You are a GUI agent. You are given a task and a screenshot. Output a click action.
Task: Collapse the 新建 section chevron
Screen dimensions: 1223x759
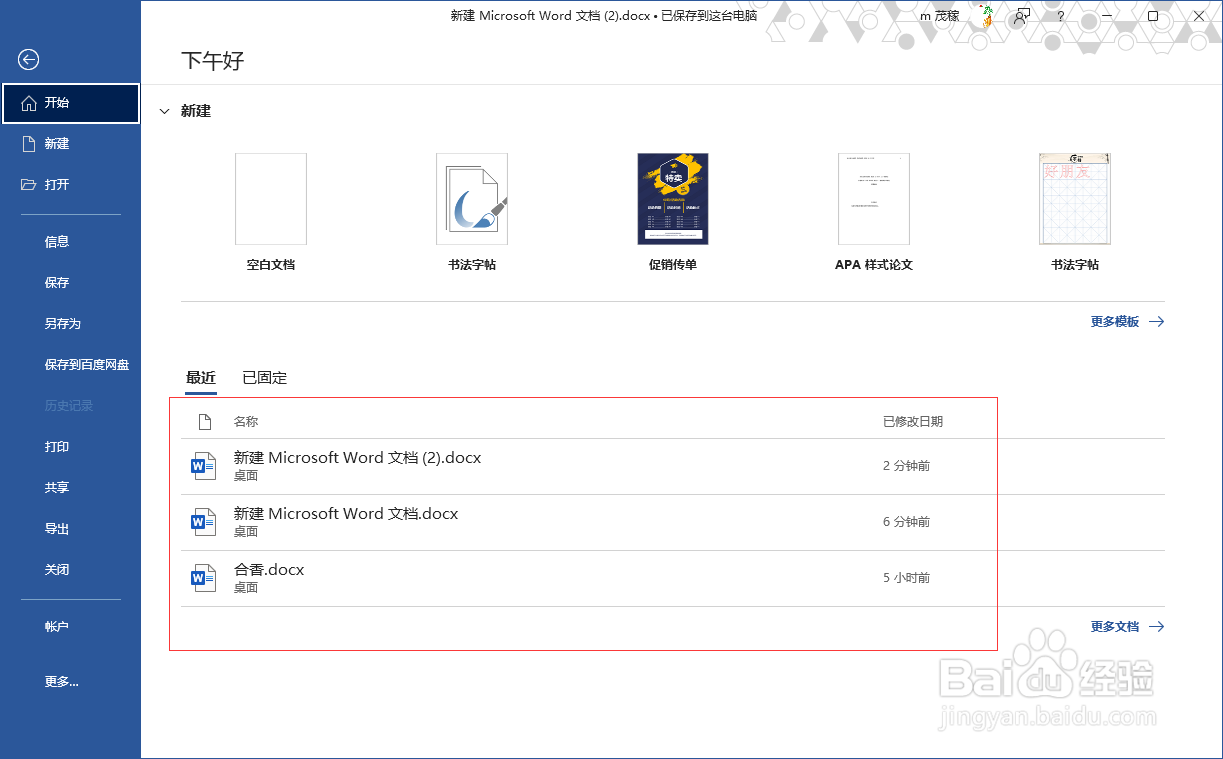click(x=165, y=112)
